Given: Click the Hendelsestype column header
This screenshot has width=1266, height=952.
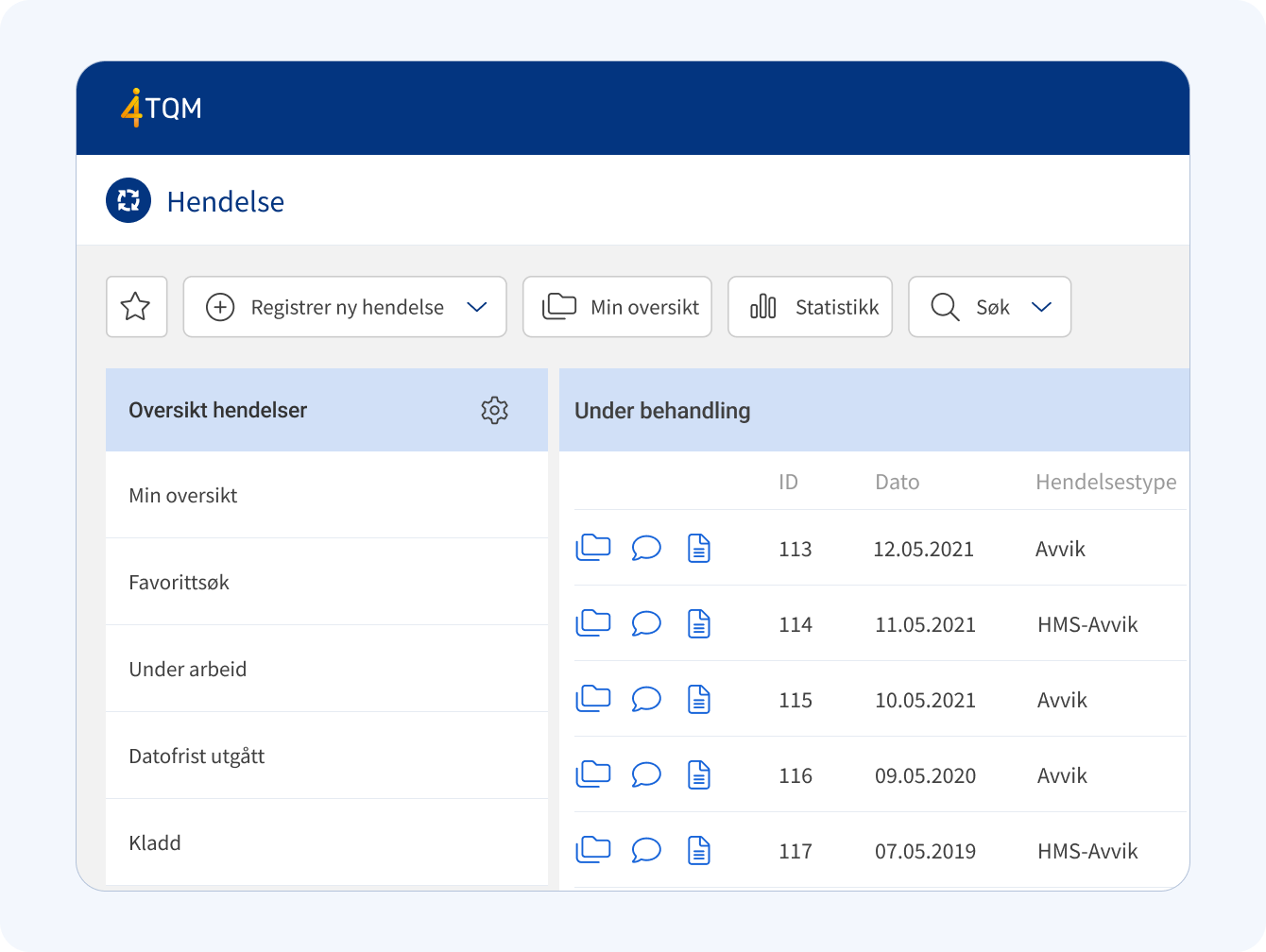Looking at the screenshot, I should [x=1106, y=482].
